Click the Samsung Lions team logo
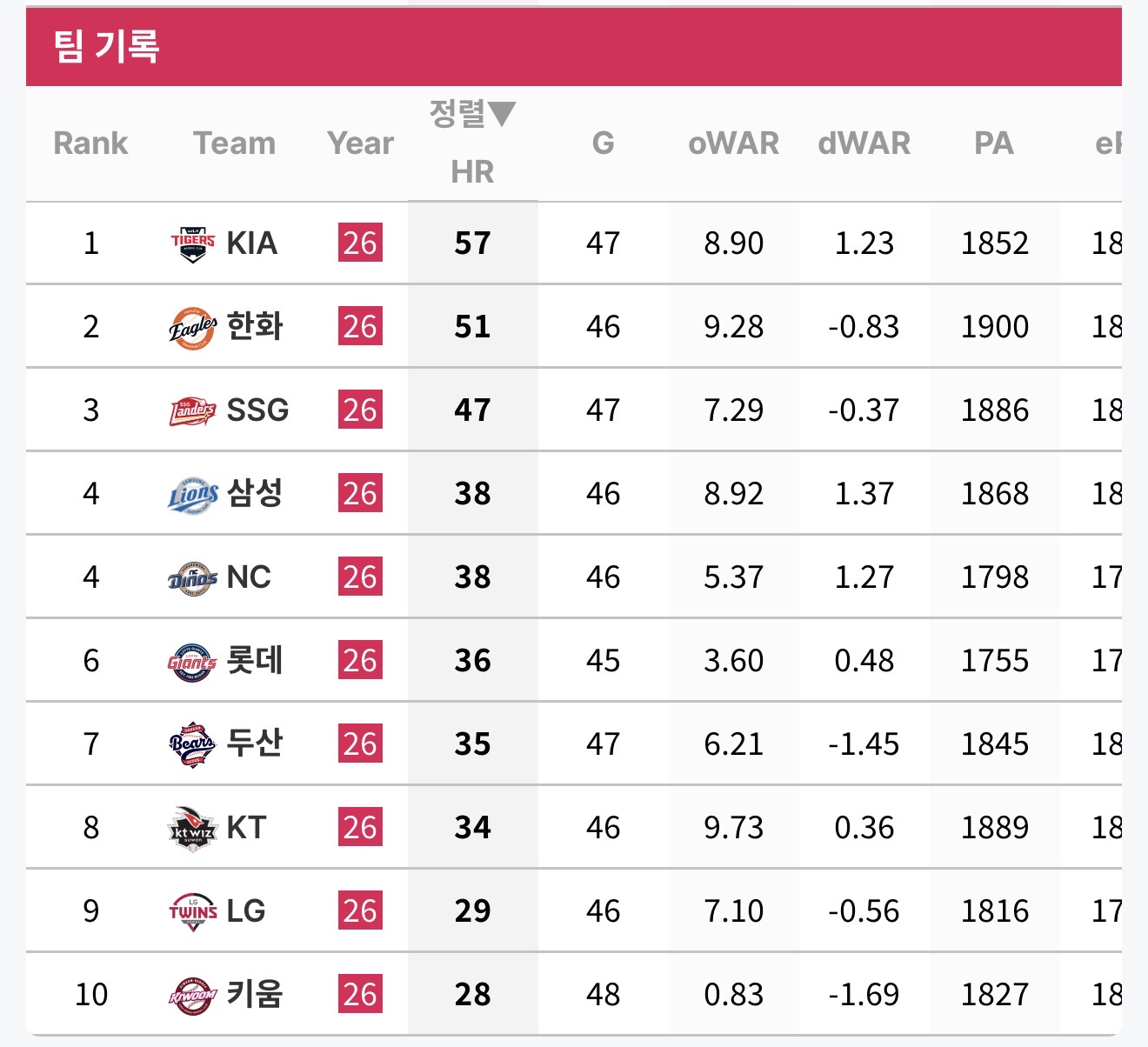This screenshot has width=1148, height=1047. click(x=193, y=494)
